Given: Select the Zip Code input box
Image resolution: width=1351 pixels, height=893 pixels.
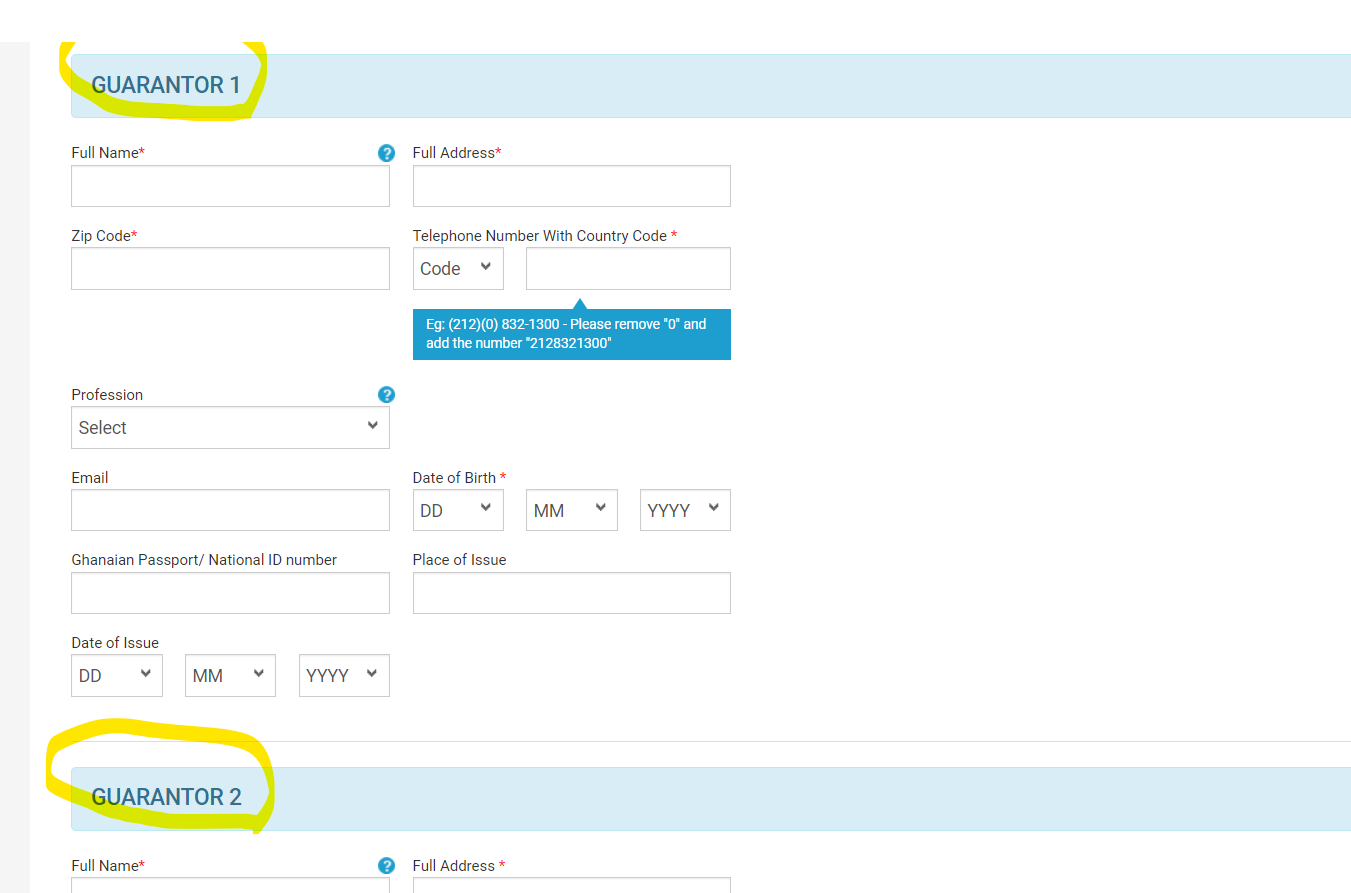Looking at the screenshot, I should point(230,269).
